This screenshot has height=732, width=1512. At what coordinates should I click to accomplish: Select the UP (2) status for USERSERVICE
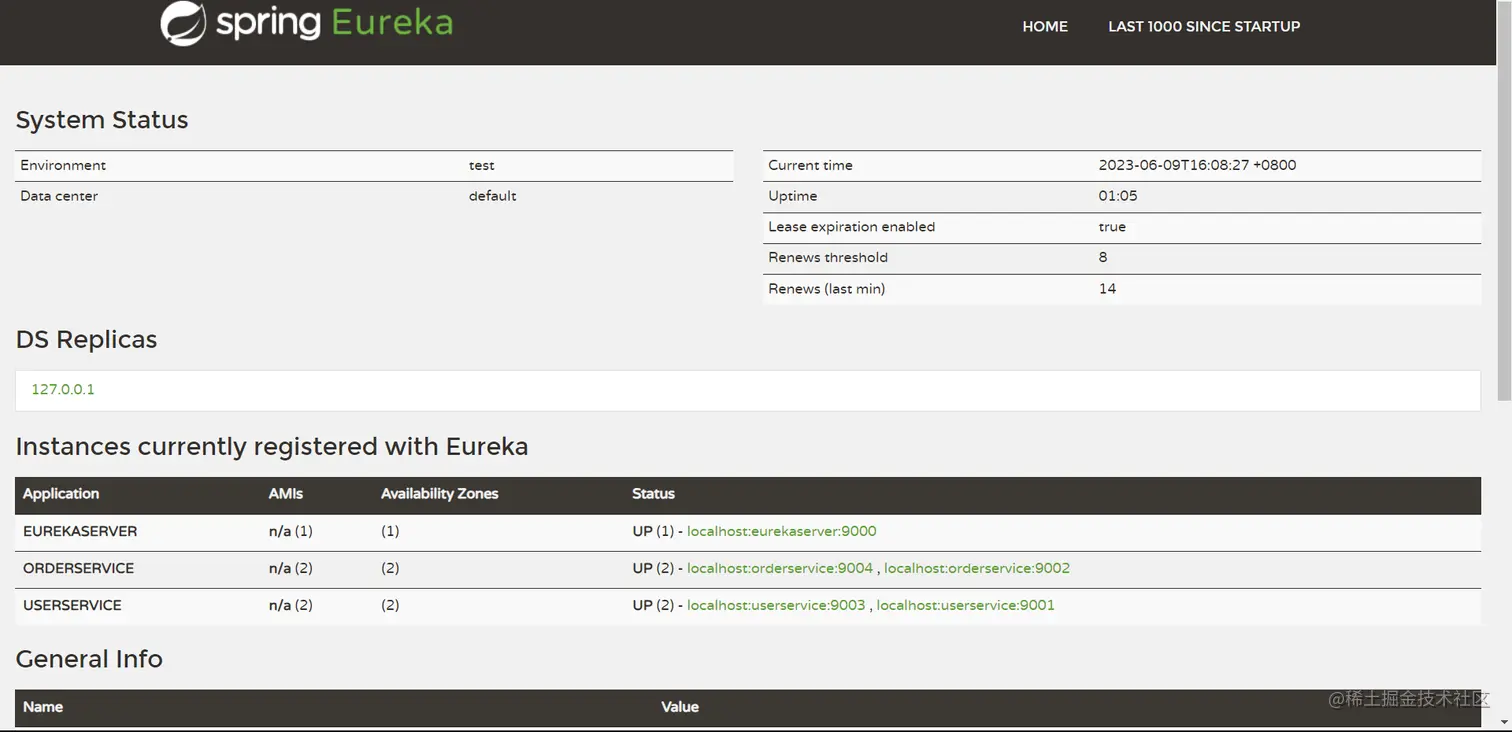655,605
